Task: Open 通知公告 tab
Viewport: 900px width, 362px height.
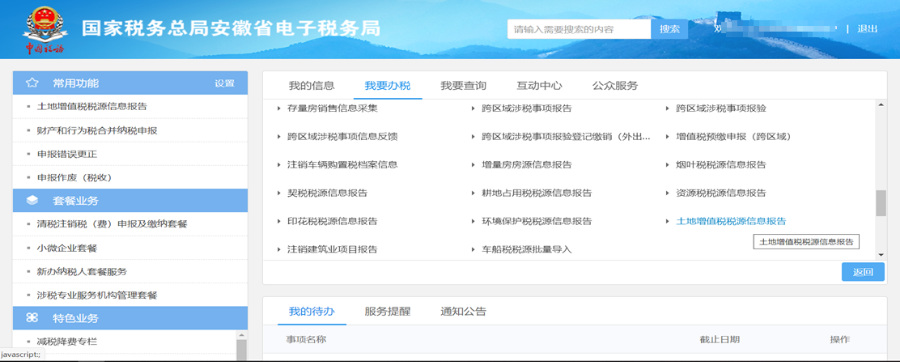Action: pos(463,312)
